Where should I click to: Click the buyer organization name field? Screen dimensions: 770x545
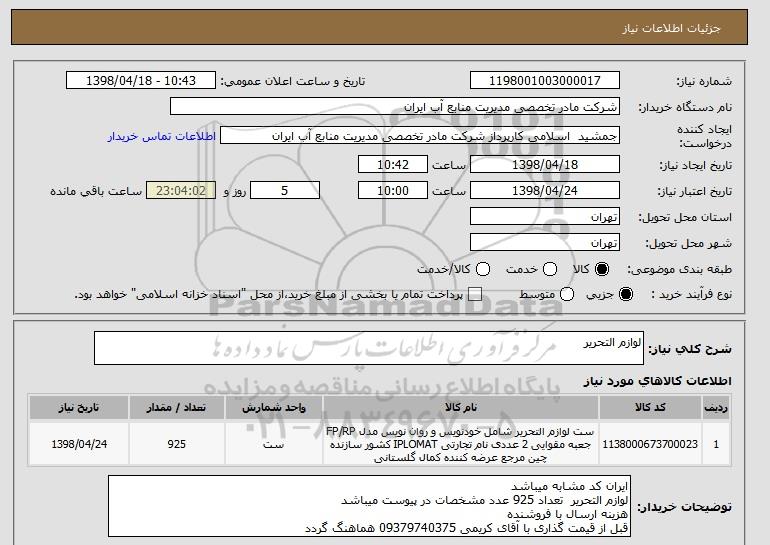(395, 107)
